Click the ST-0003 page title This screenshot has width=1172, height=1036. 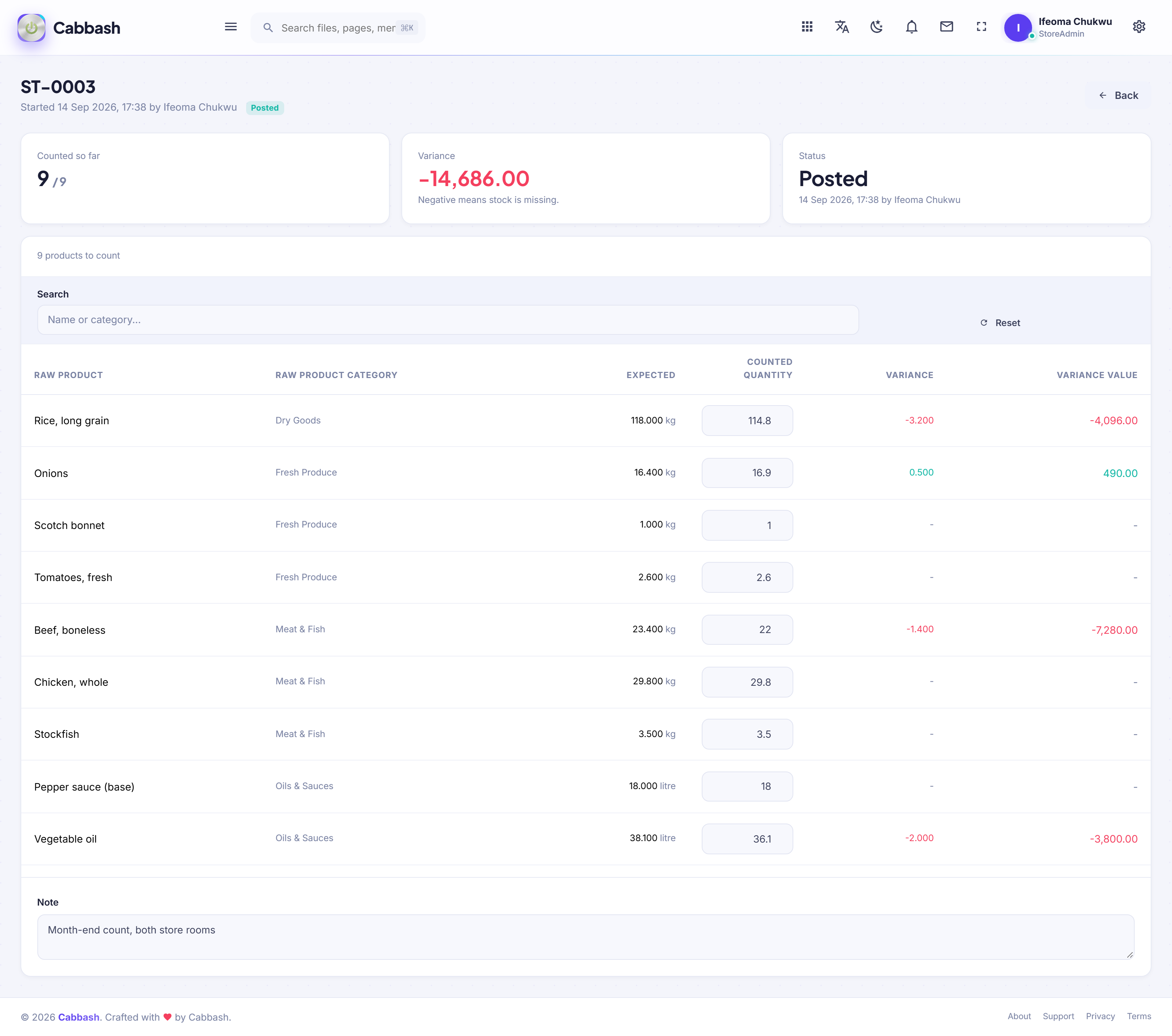(58, 87)
